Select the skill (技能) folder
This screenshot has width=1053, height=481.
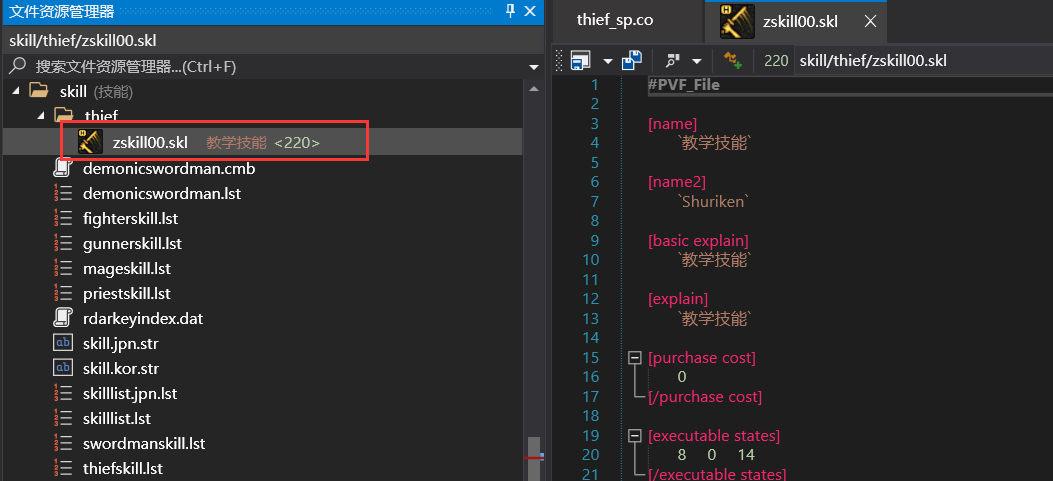click(96, 91)
